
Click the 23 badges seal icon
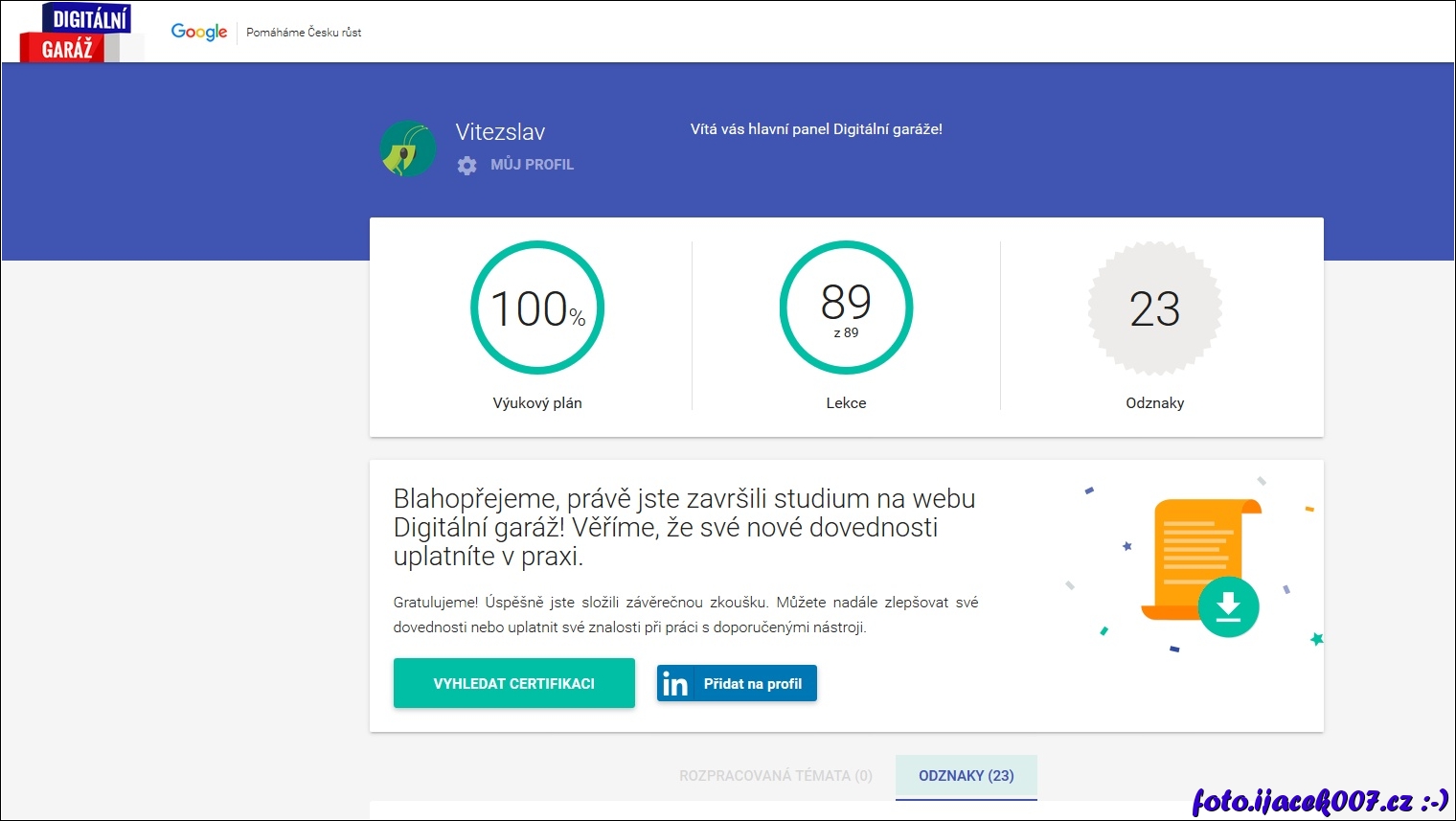[x=1154, y=308]
